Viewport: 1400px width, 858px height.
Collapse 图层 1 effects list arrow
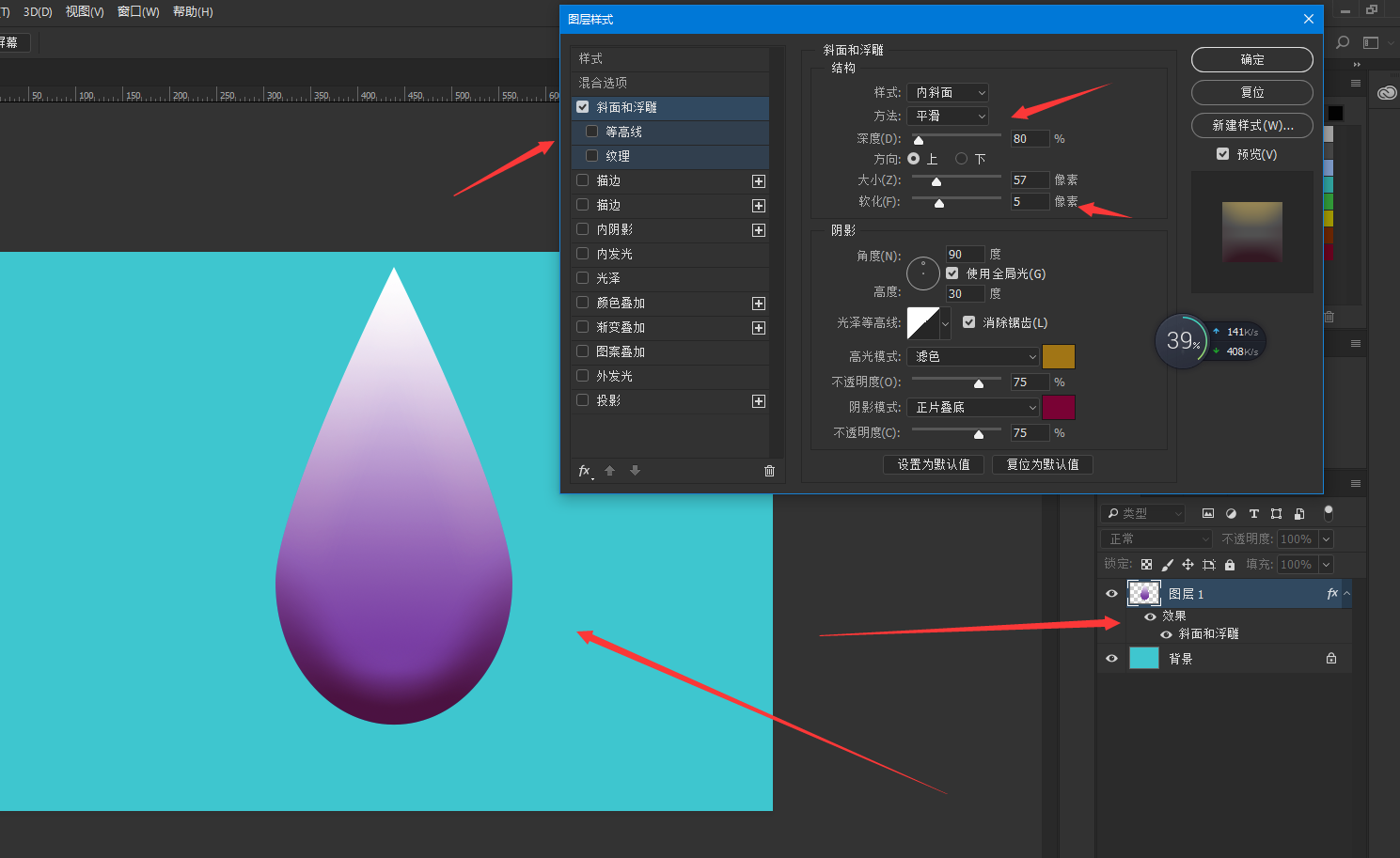click(x=1346, y=594)
